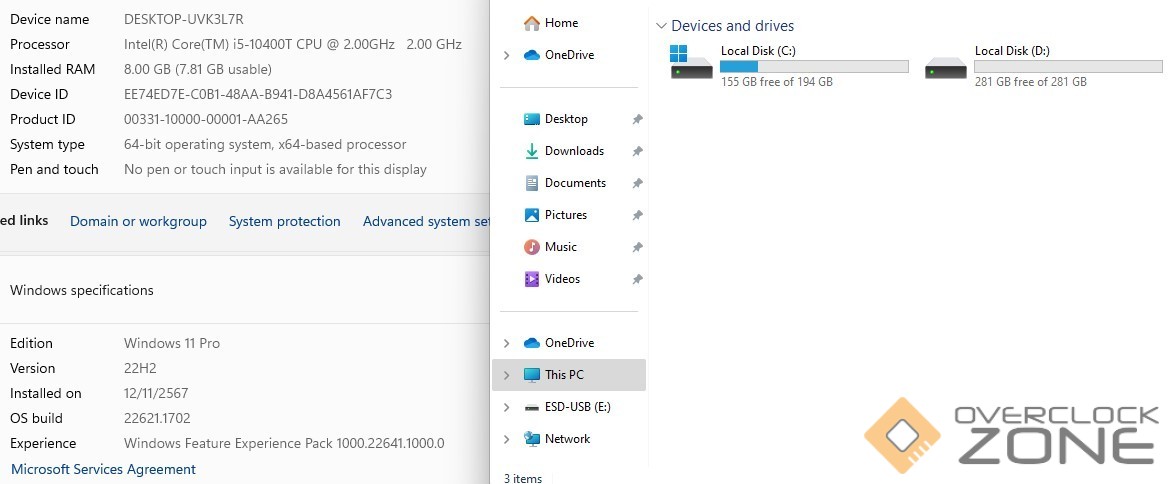The height and width of the screenshot is (484, 1169).
Task: Click the This PC monitor icon
Action: click(532, 375)
